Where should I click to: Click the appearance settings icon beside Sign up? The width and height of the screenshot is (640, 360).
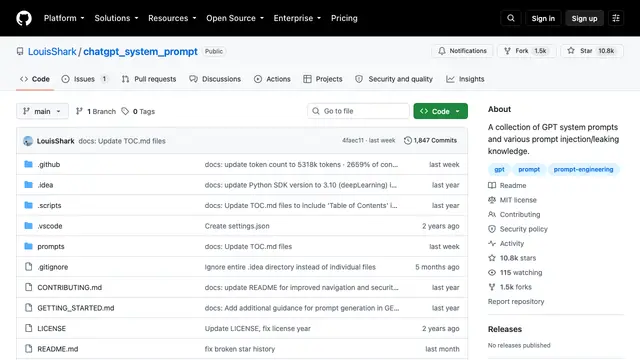[616, 18]
